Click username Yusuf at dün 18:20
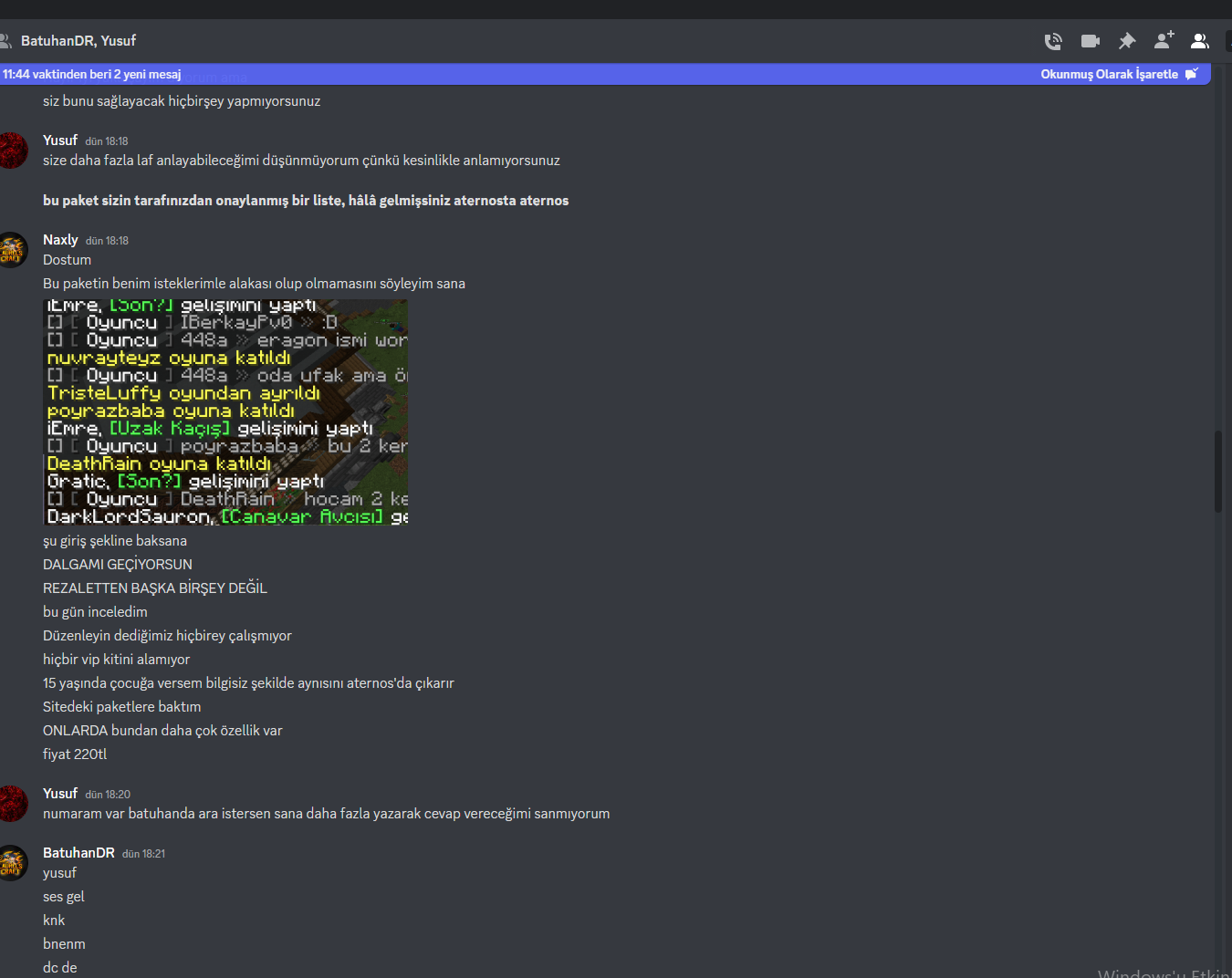This screenshot has width=1232, height=978. [60, 794]
